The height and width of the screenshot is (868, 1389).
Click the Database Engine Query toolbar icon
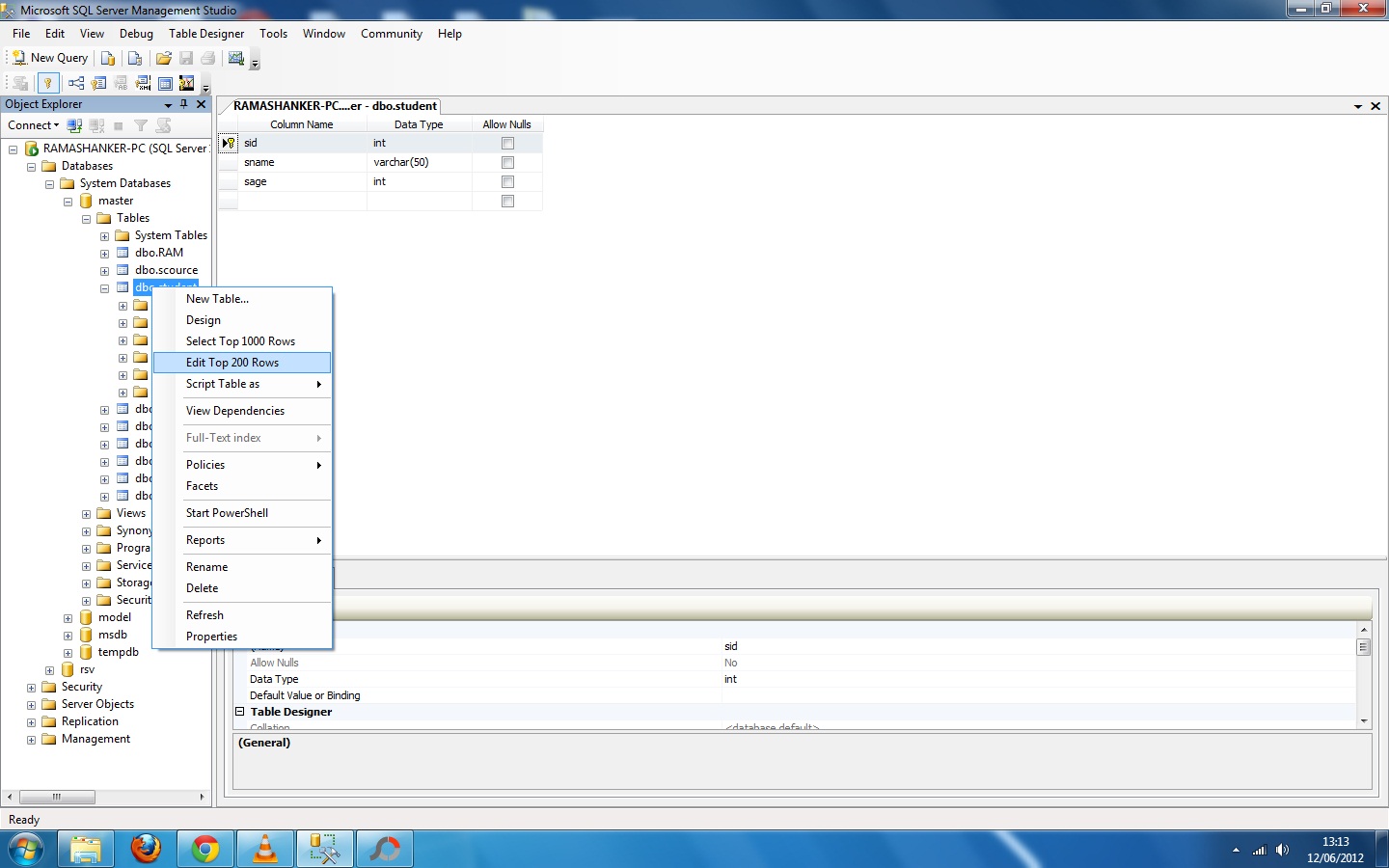(x=108, y=58)
